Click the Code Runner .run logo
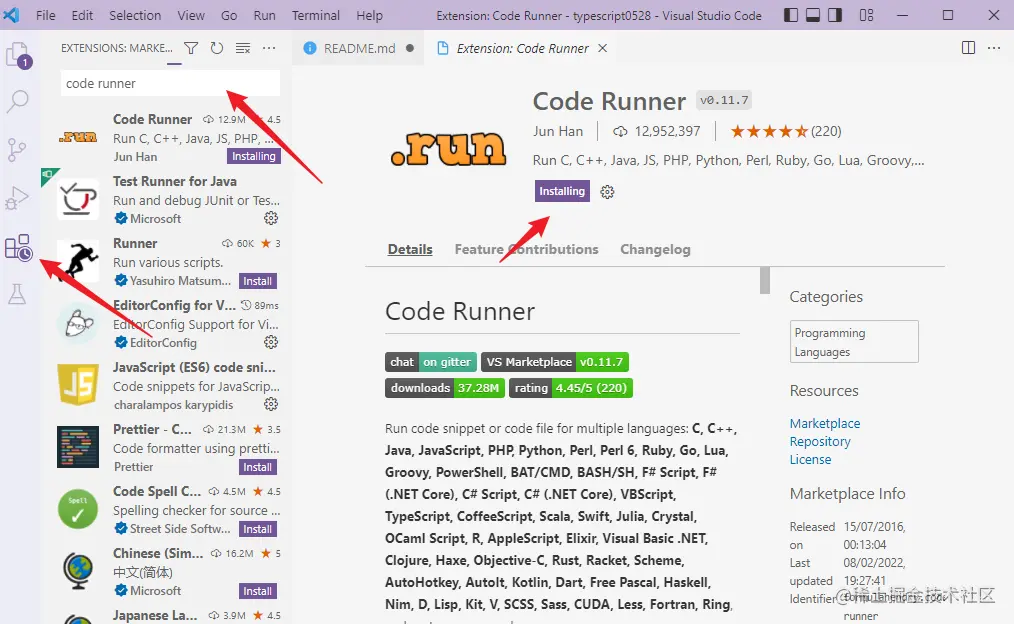The height and width of the screenshot is (624, 1014). [449, 149]
